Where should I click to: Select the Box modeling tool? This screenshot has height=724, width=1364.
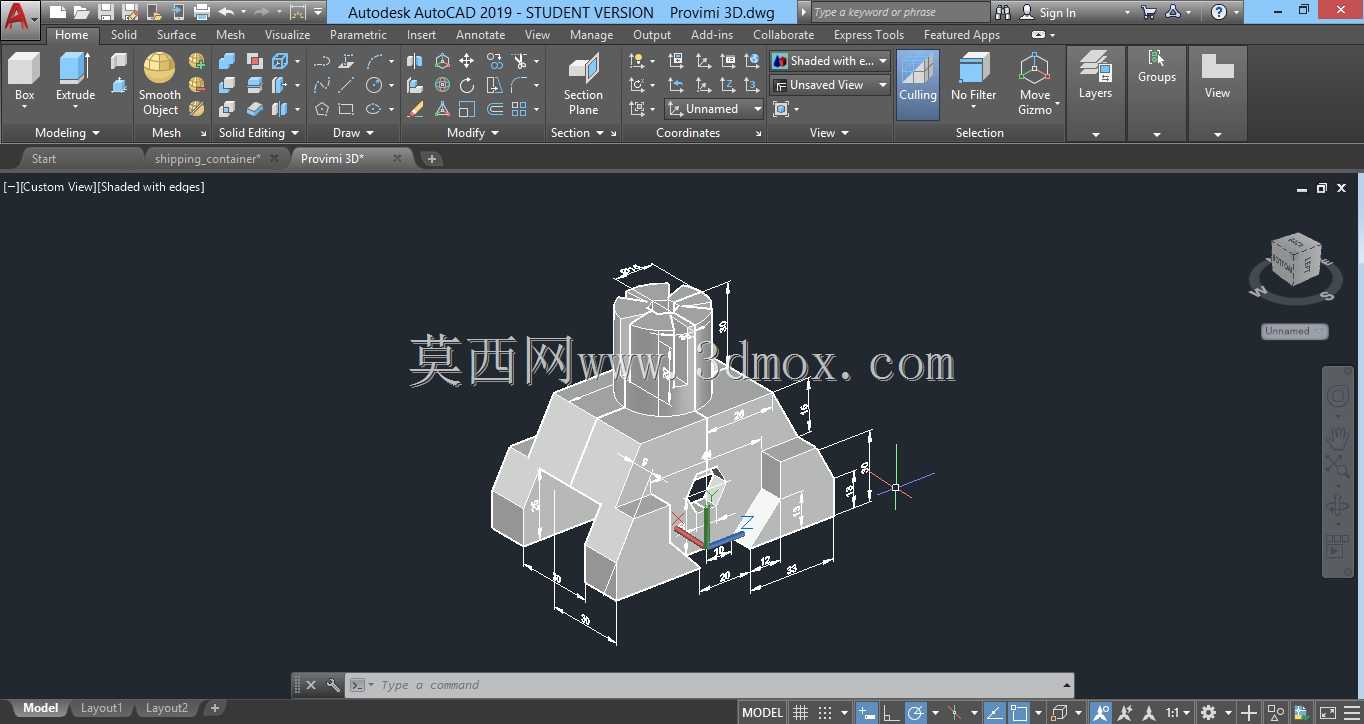tap(24, 78)
